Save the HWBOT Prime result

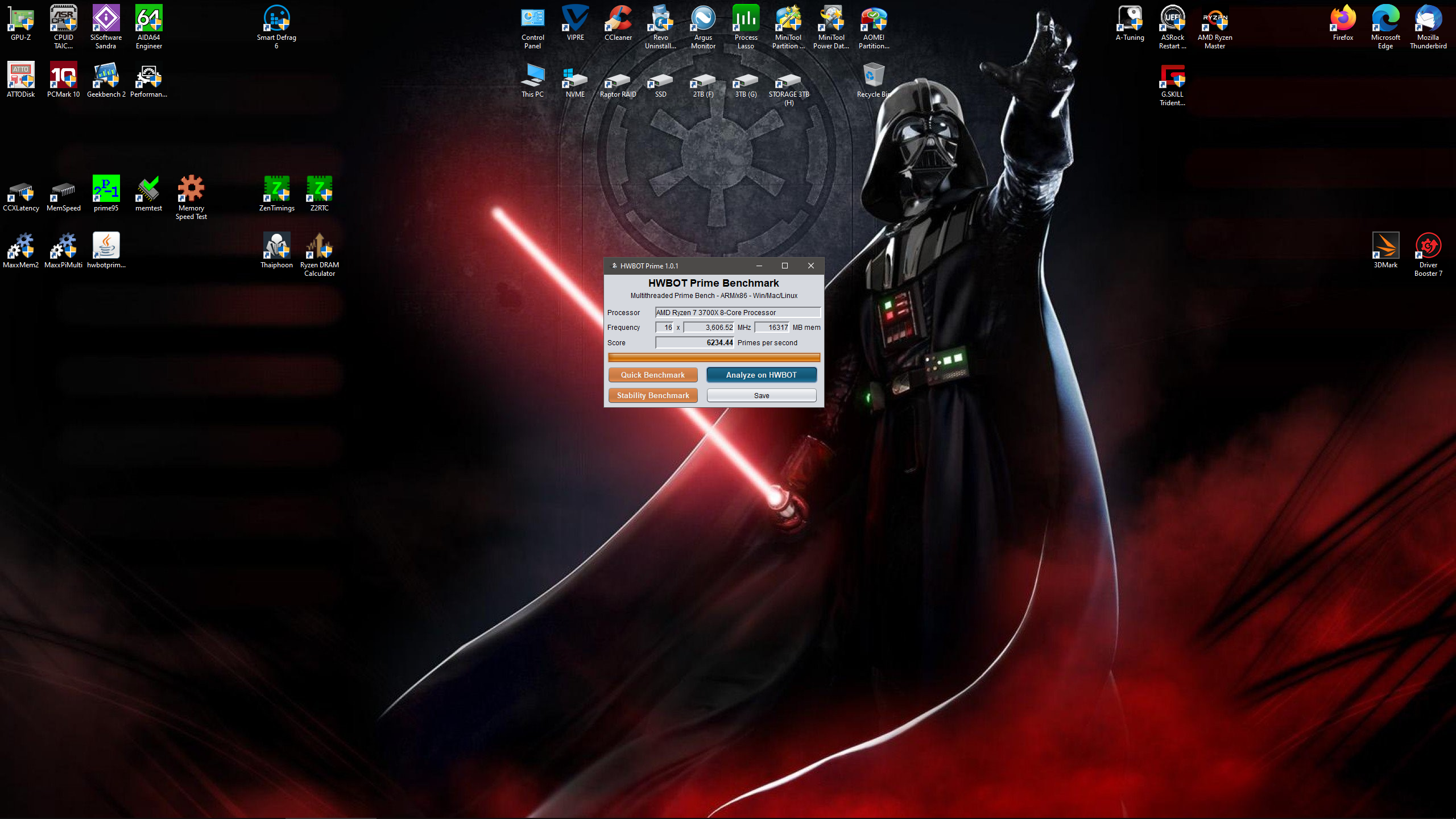tap(762, 395)
